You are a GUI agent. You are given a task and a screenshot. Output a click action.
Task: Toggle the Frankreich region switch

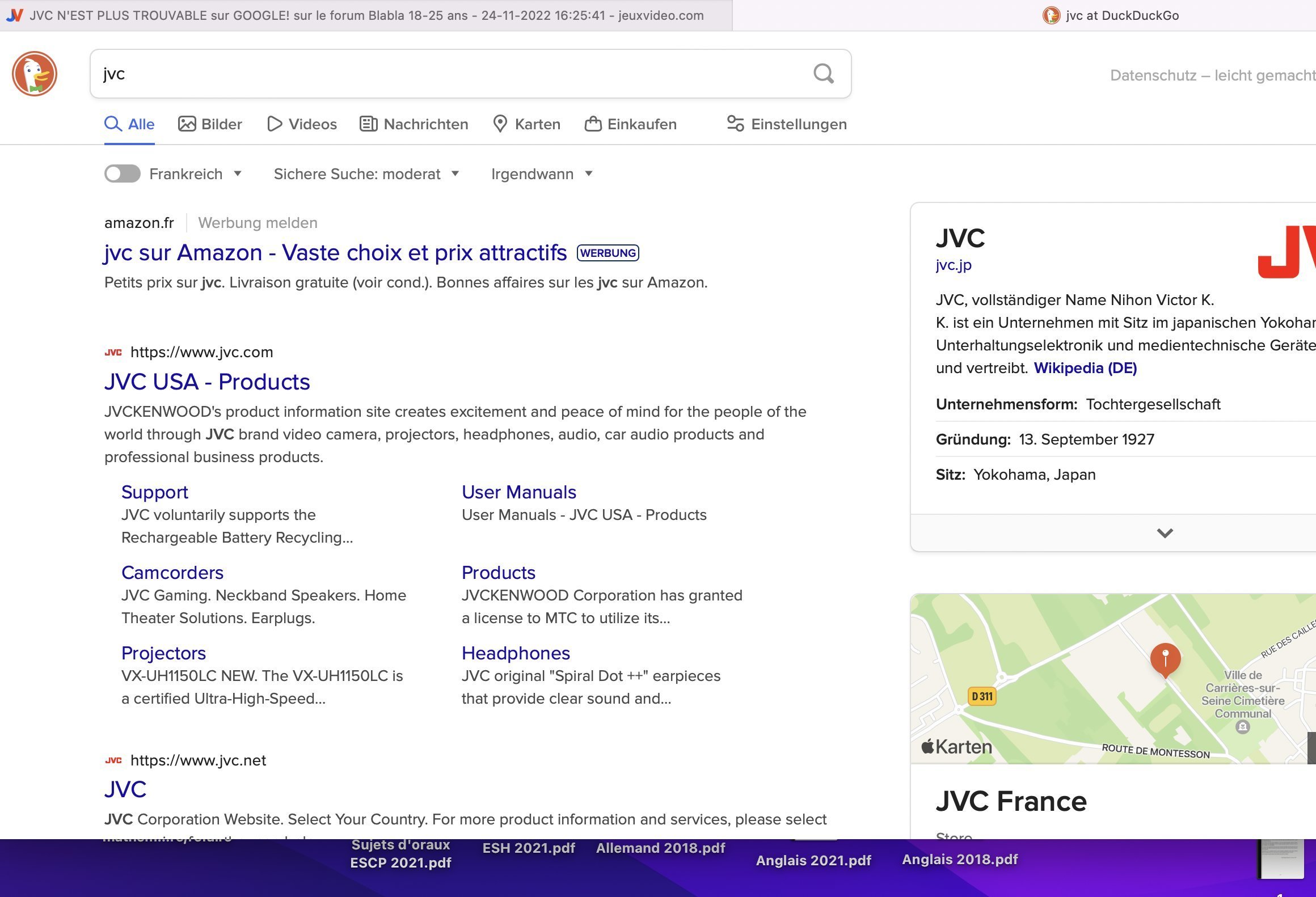[123, 174]
